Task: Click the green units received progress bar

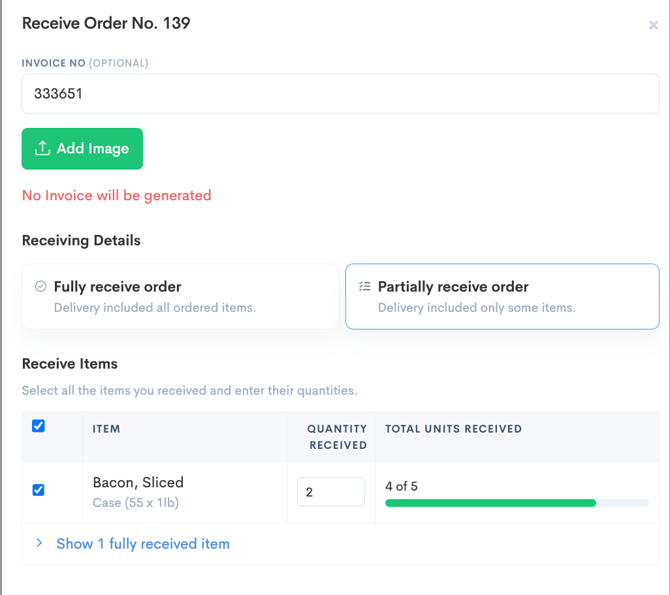Action: click(490, 503)
